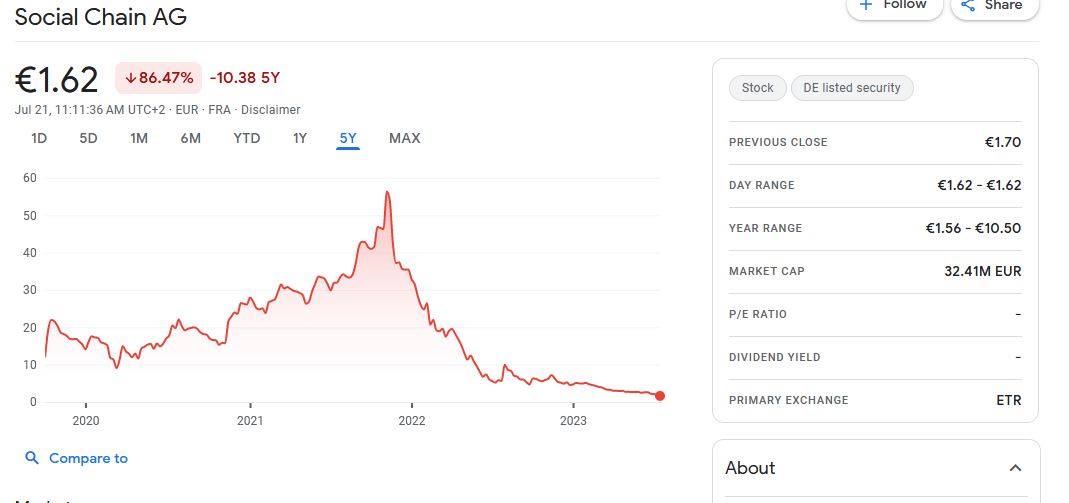Select the 5Y range tab
This screenshot has height=503, width=1069.
coord(348,138)
